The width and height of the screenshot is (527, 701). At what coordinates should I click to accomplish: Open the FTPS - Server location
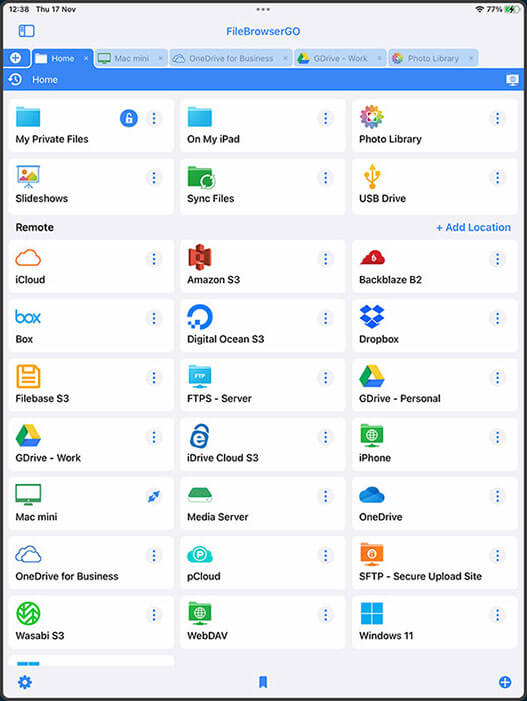pyautogui.click(x=262, y=385)
